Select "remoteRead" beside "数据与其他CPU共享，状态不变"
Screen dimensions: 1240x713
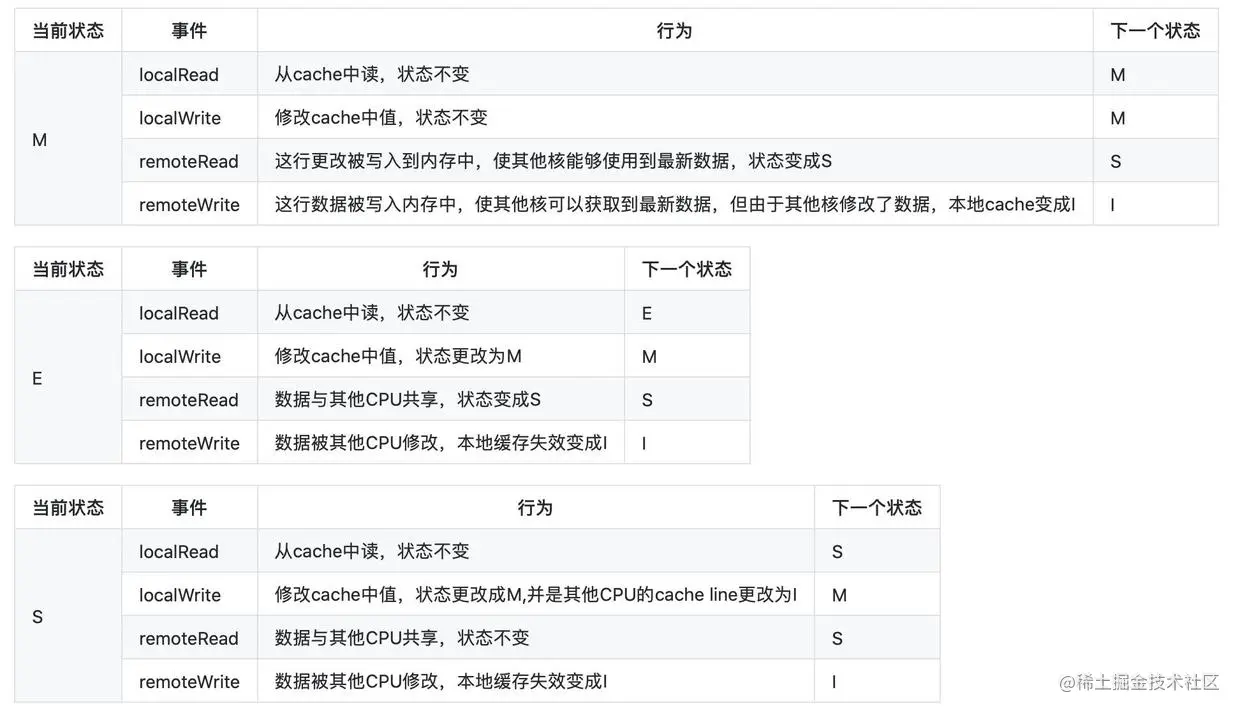point(189,638)
